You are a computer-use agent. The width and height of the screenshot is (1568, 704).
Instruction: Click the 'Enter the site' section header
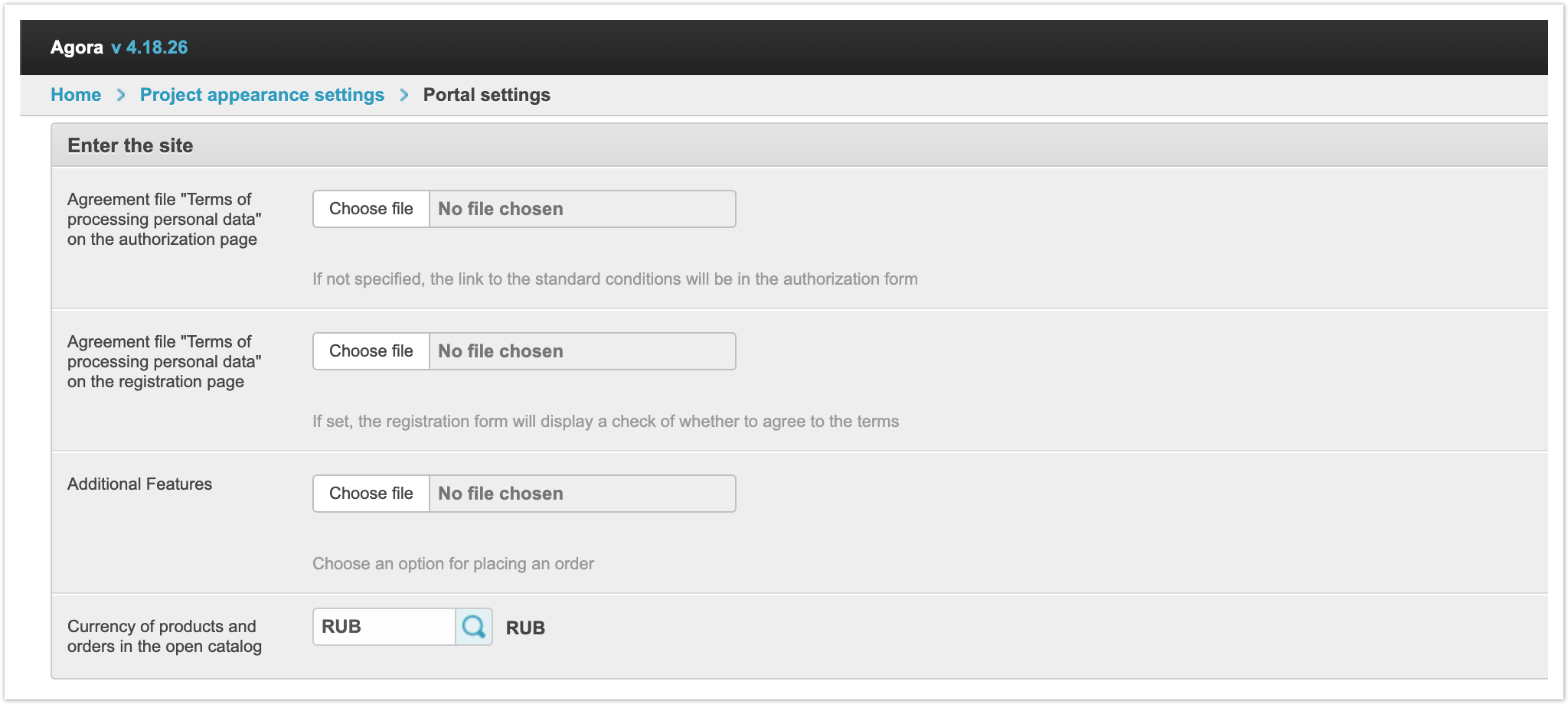click(130, 145)
